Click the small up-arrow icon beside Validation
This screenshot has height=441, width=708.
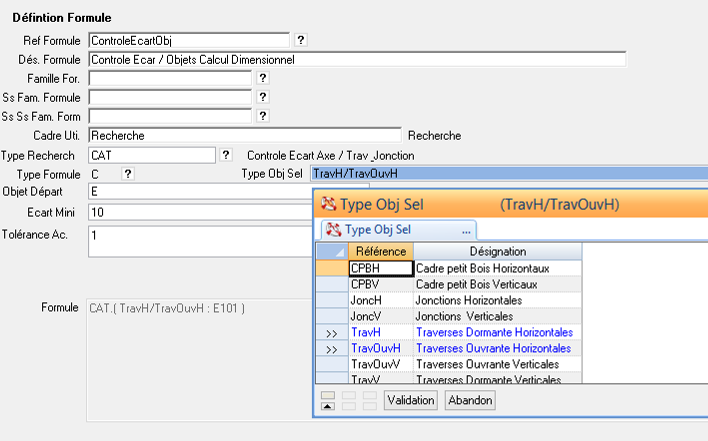click(x=327, y=401)
